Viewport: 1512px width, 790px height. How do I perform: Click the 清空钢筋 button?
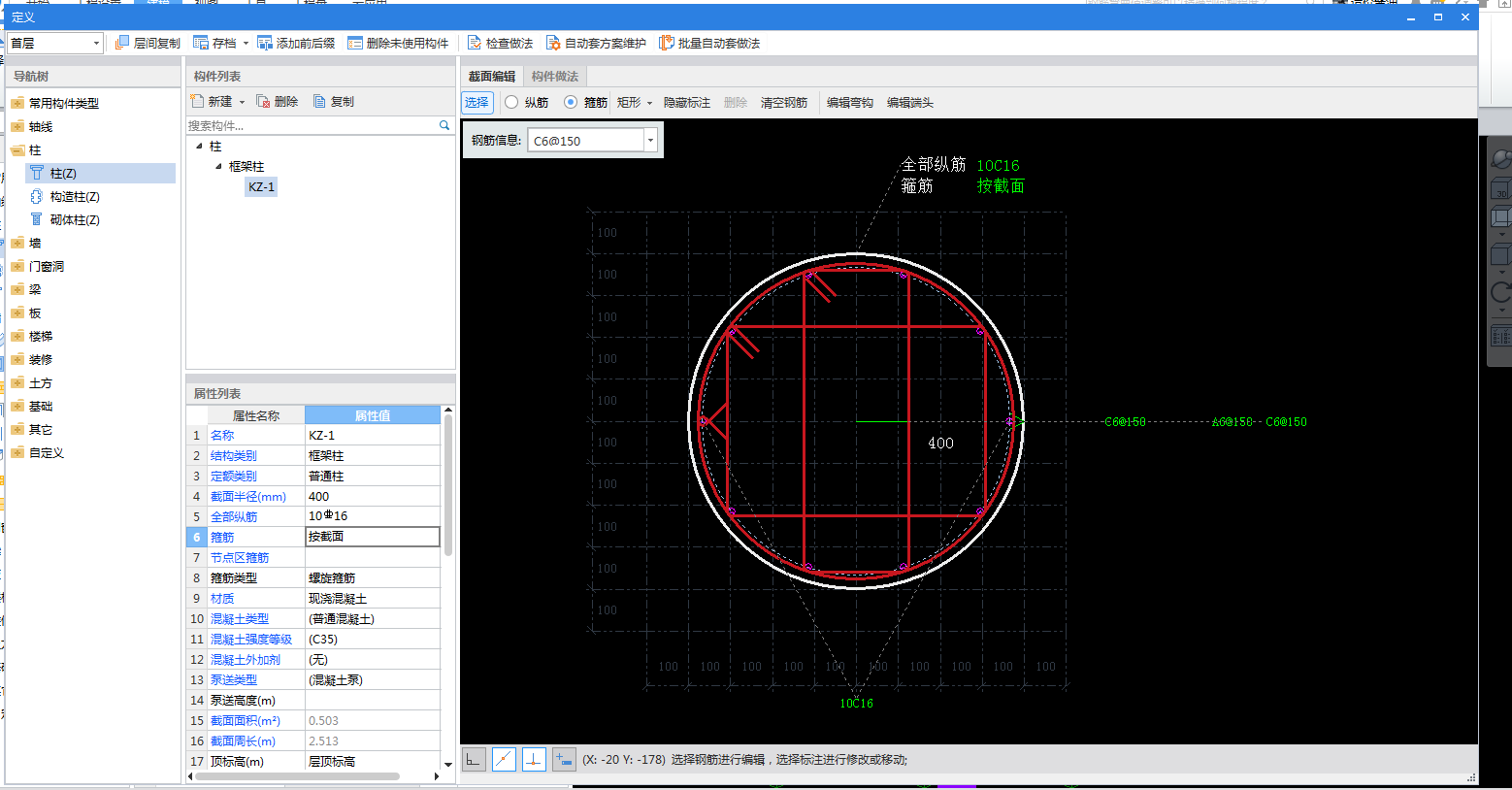tap(784, 102)
